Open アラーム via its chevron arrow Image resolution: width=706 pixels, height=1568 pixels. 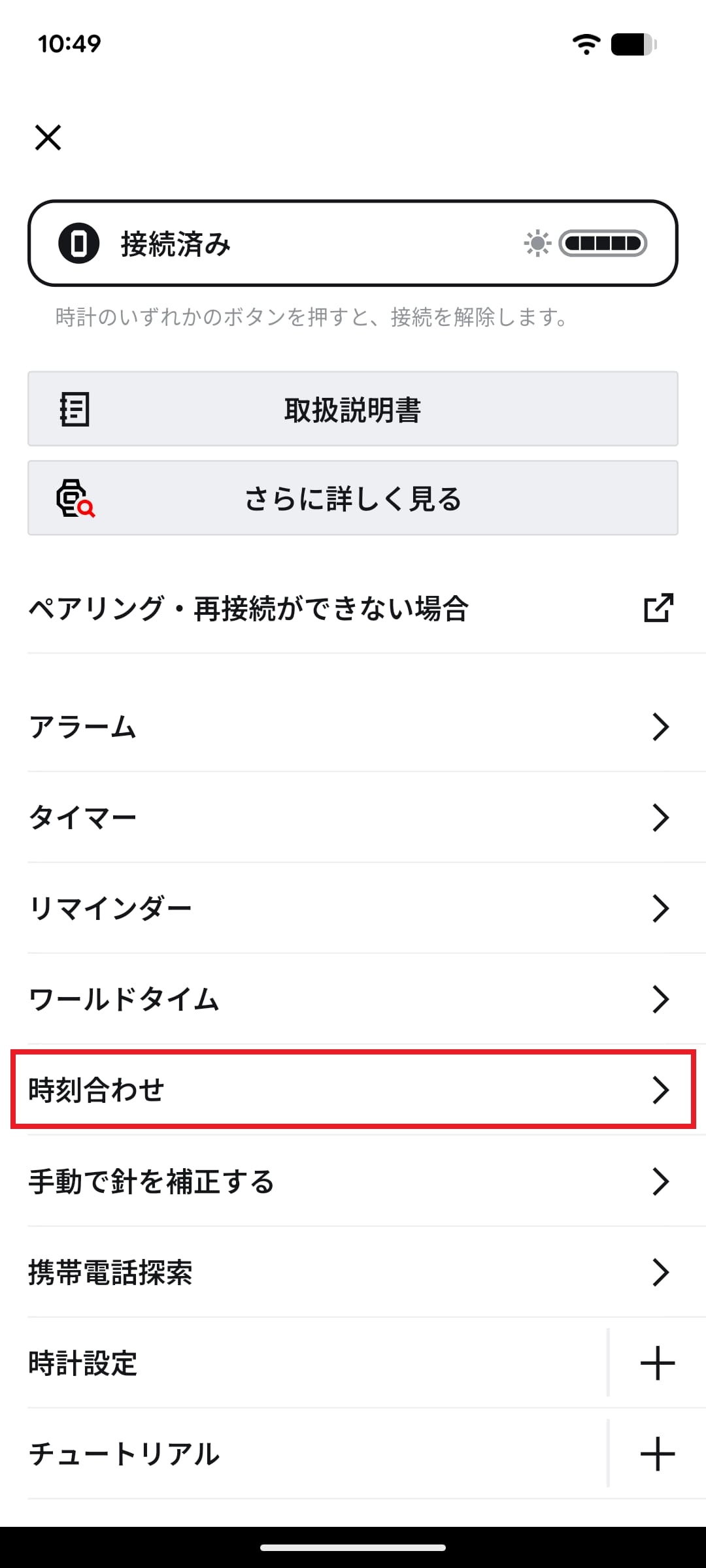coord(661,727)
